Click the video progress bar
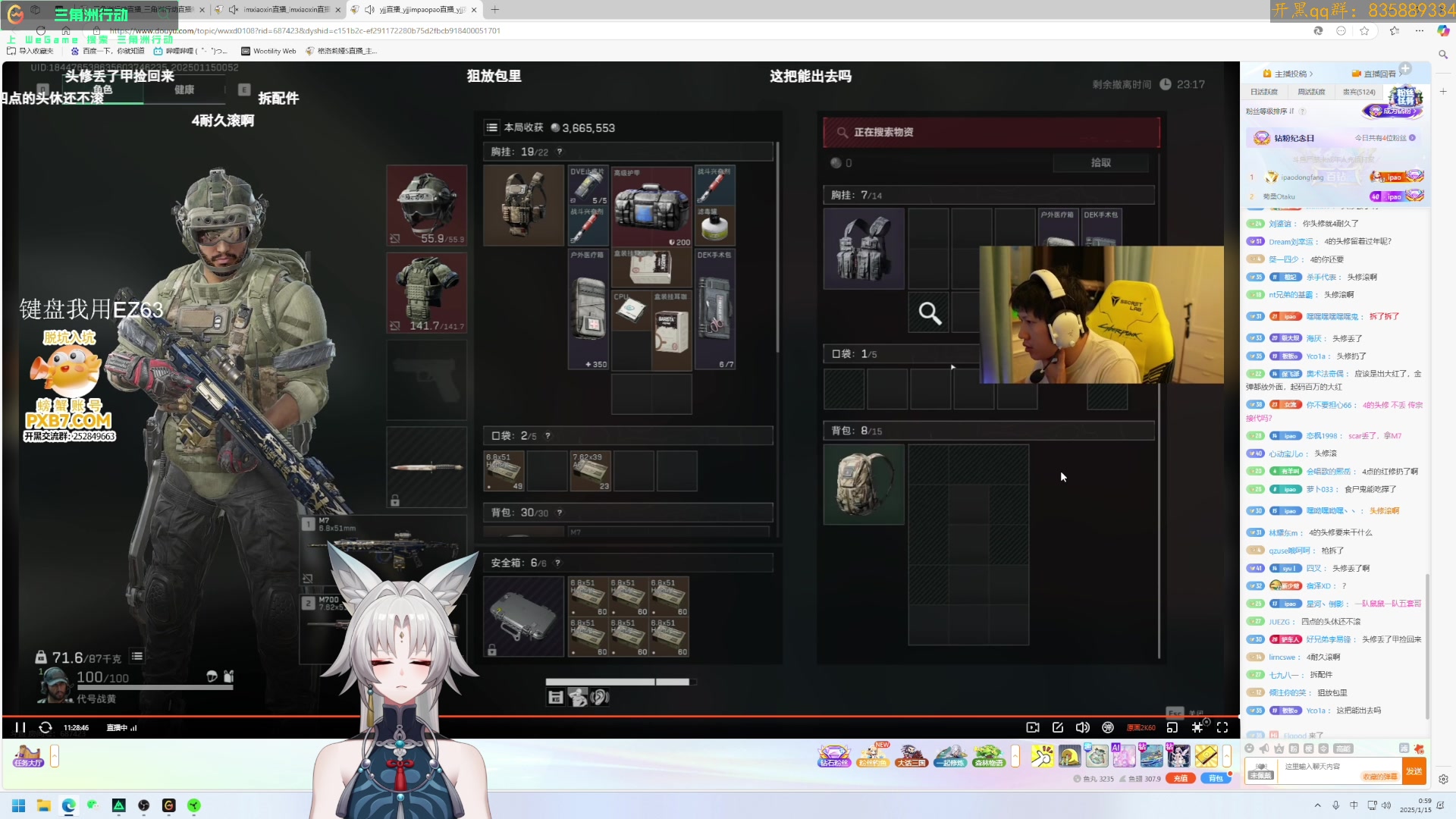 (x=620, y=716)
